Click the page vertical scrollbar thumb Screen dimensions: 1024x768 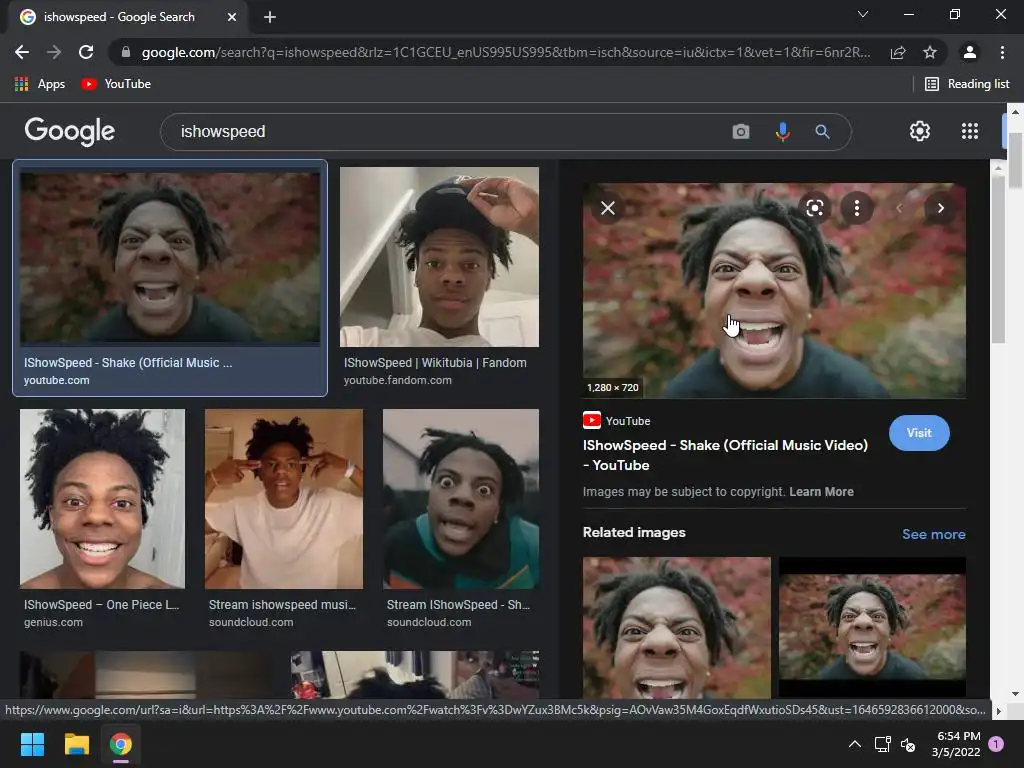[1015, 160]
